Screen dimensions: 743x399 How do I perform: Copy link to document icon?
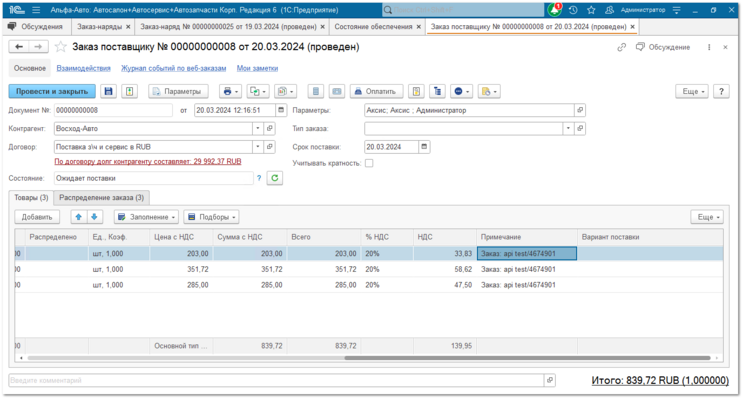(x=622, y=47)
